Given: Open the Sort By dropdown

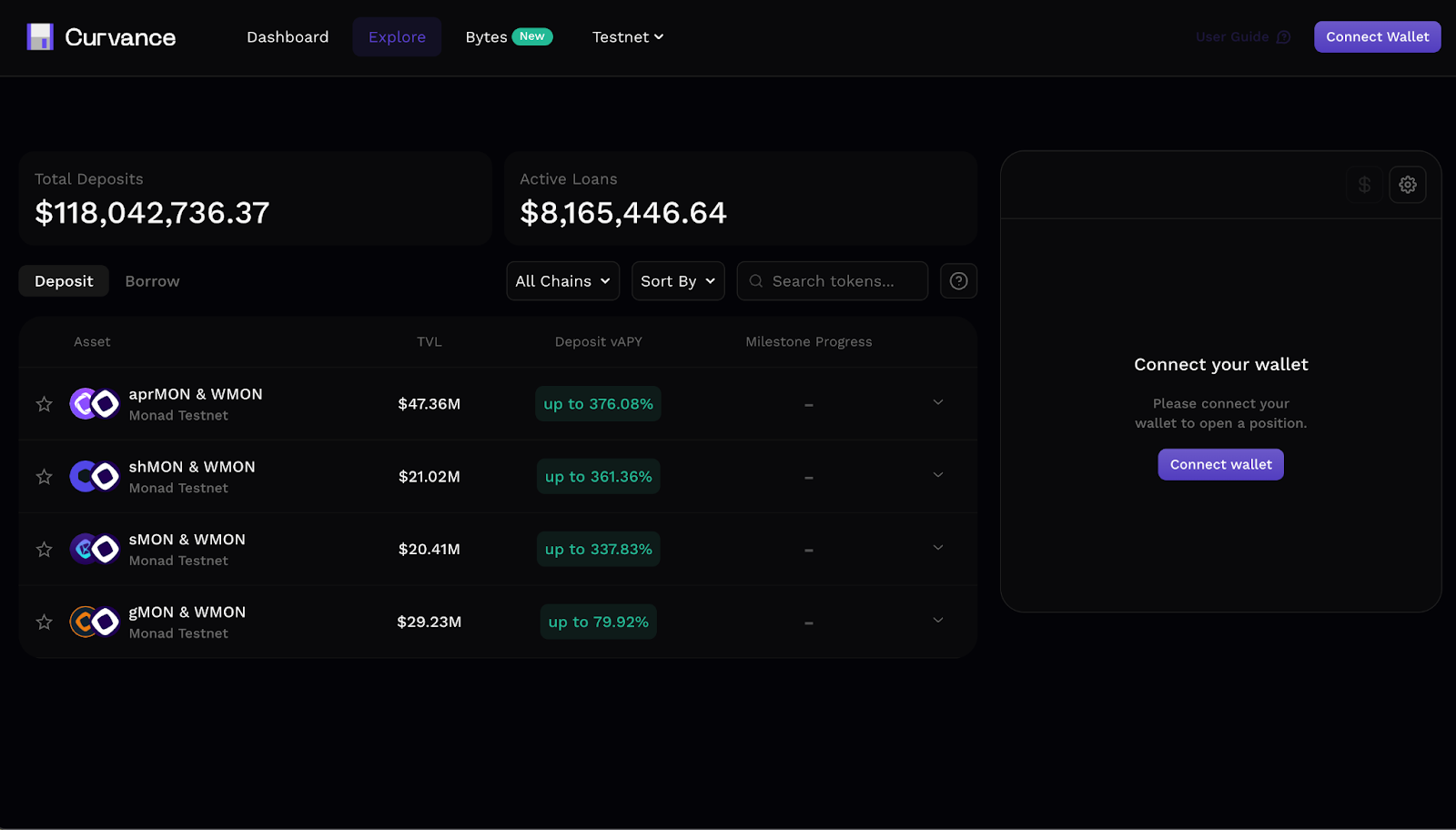Looking at the screenshot, I should click(x=678, y=281).
